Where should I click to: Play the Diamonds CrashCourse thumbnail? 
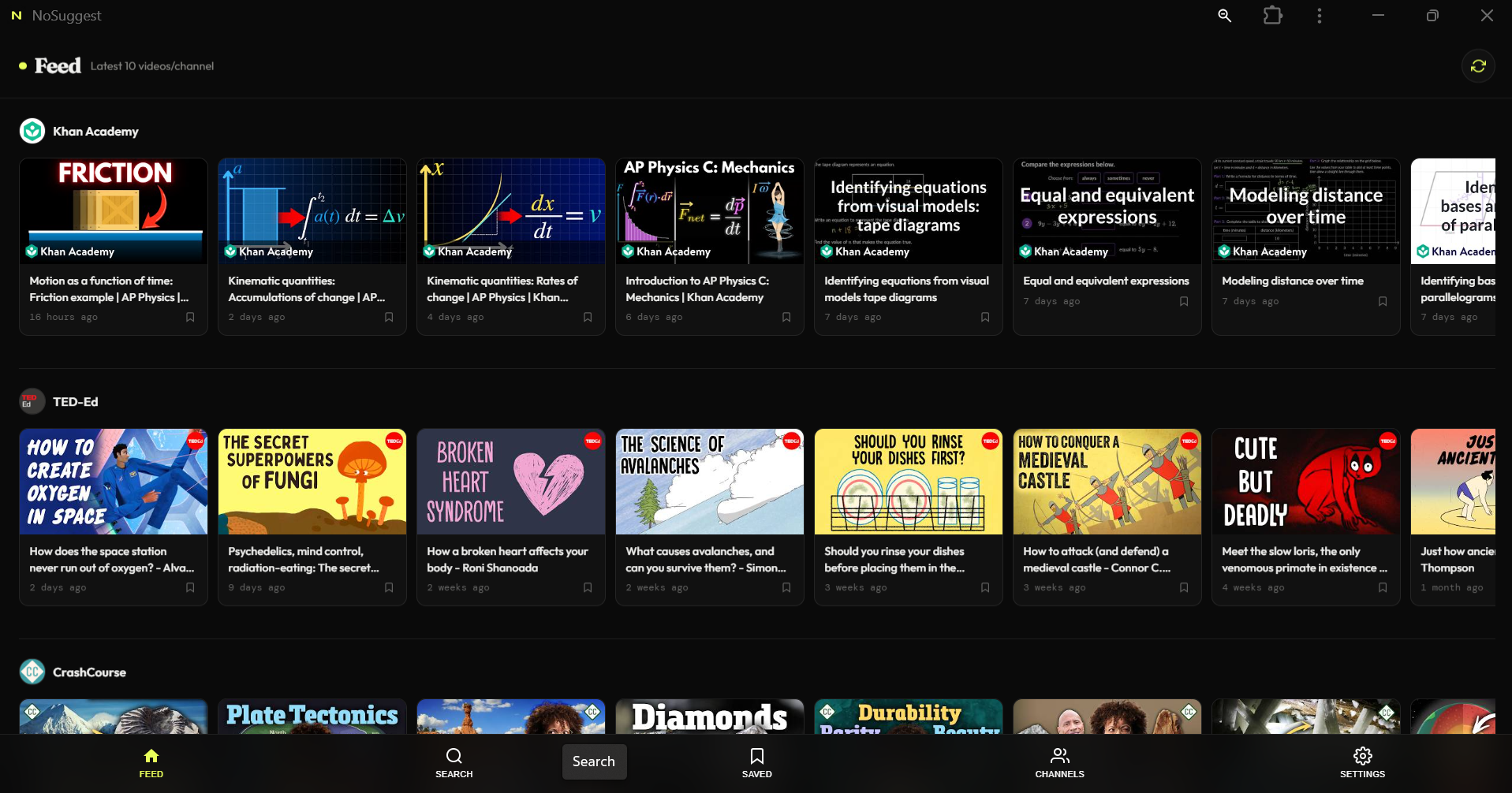[x=710, y=717]
